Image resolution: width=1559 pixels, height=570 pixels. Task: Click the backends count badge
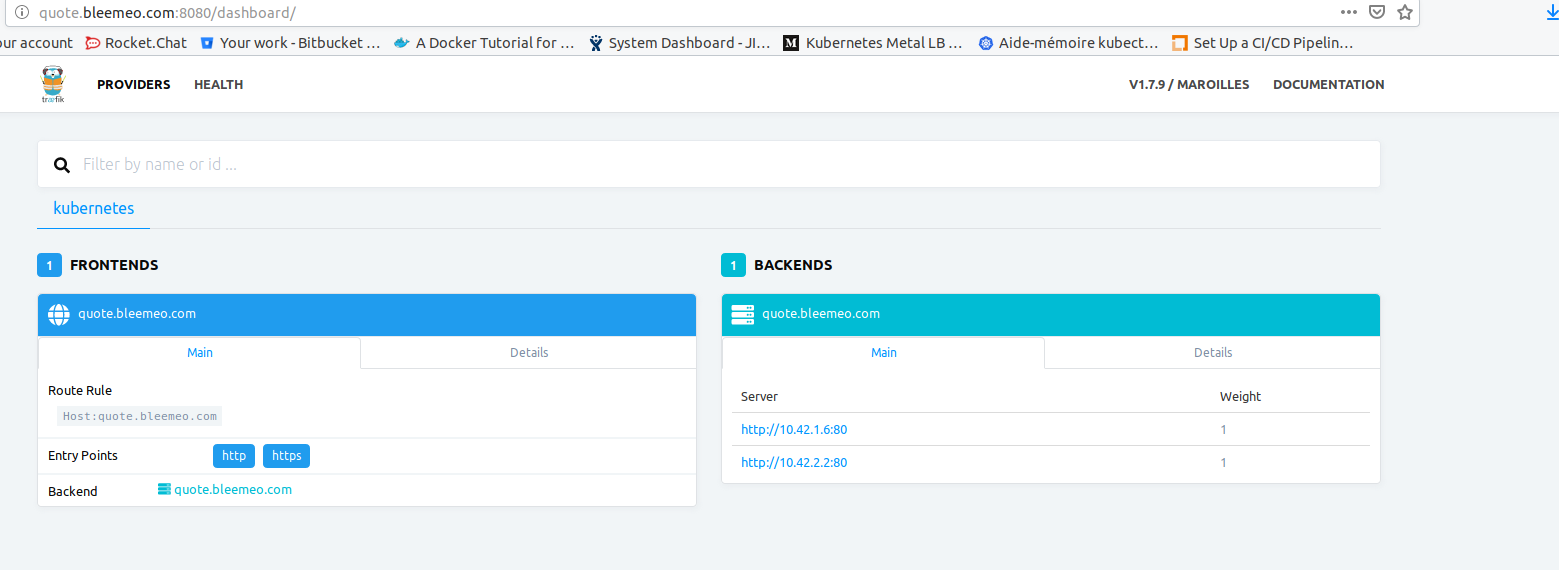733,266
